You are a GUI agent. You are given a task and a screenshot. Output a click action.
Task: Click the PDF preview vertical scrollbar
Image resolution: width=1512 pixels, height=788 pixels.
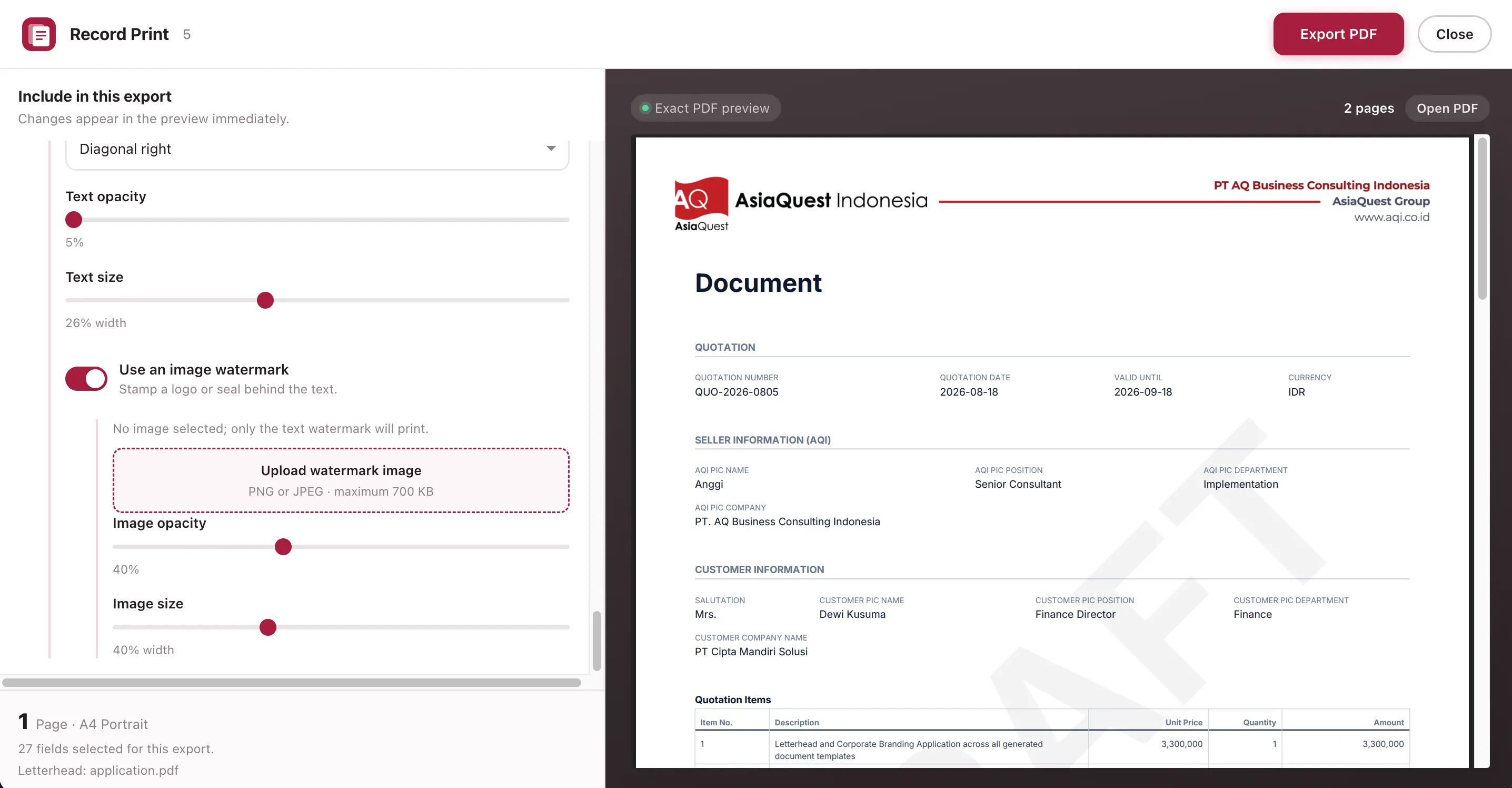pos(1482,219)
